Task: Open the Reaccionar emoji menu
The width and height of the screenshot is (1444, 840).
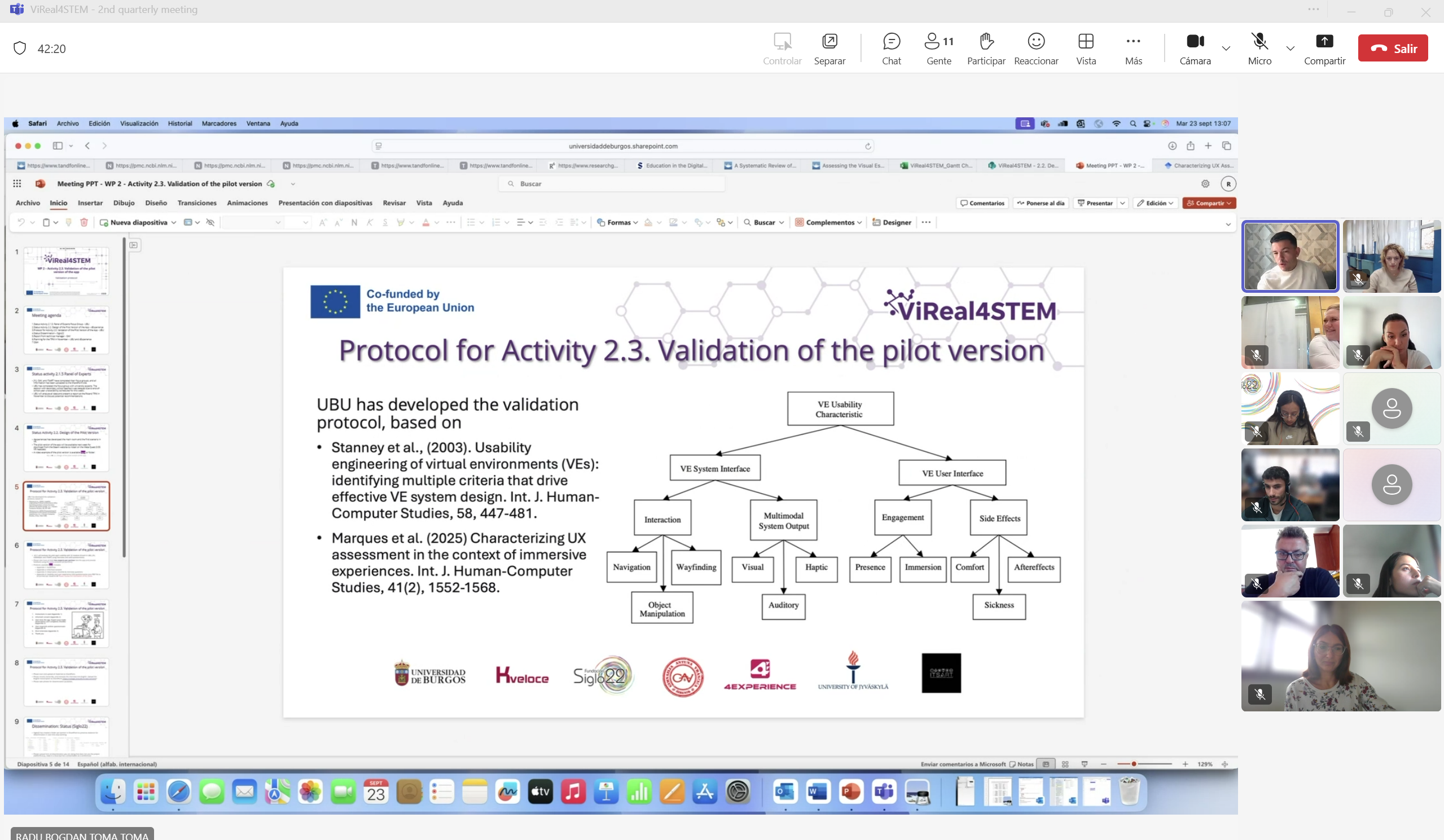Action: (1035, 48)
